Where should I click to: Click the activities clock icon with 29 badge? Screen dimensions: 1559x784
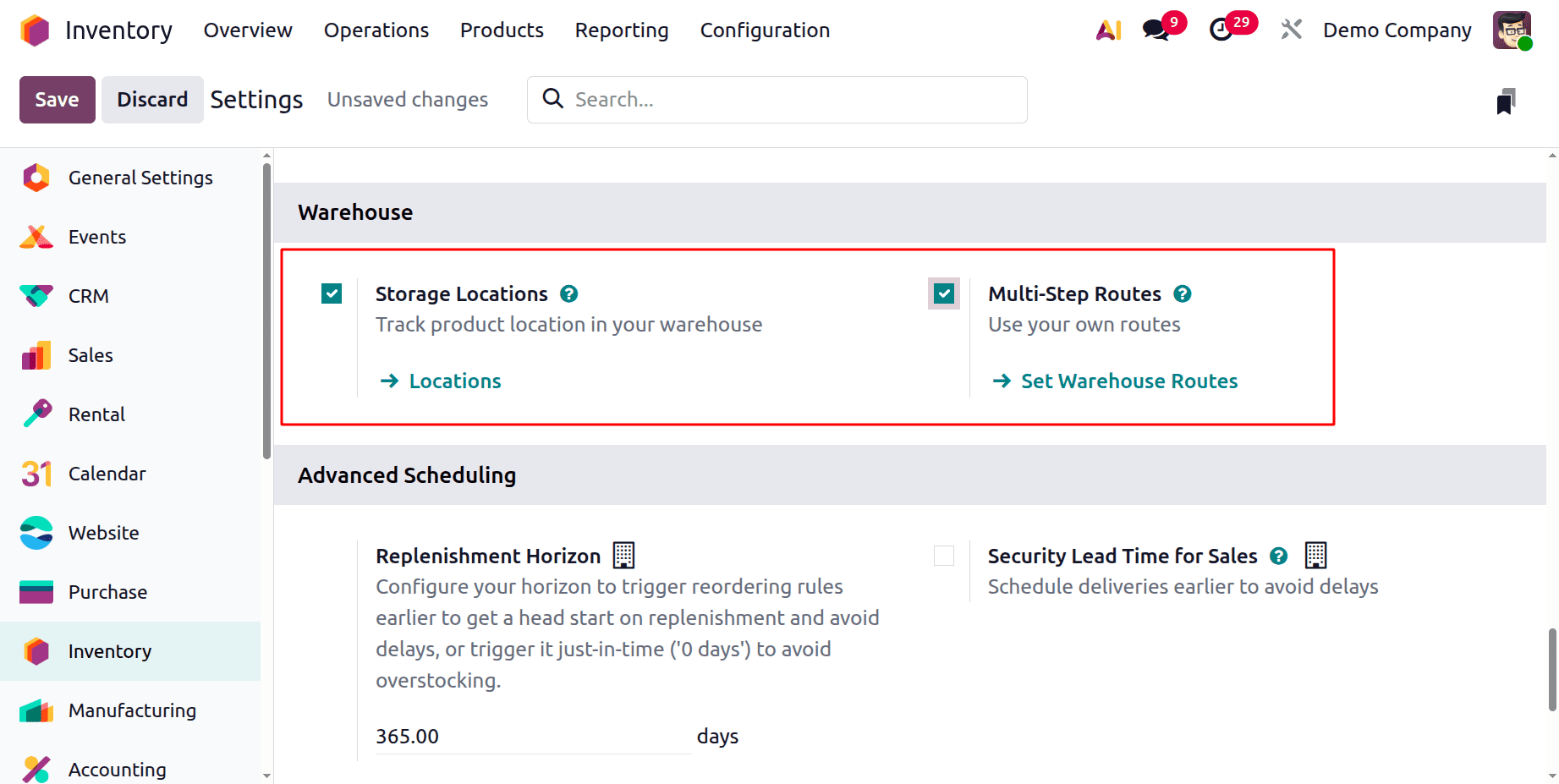[1221, 30]
